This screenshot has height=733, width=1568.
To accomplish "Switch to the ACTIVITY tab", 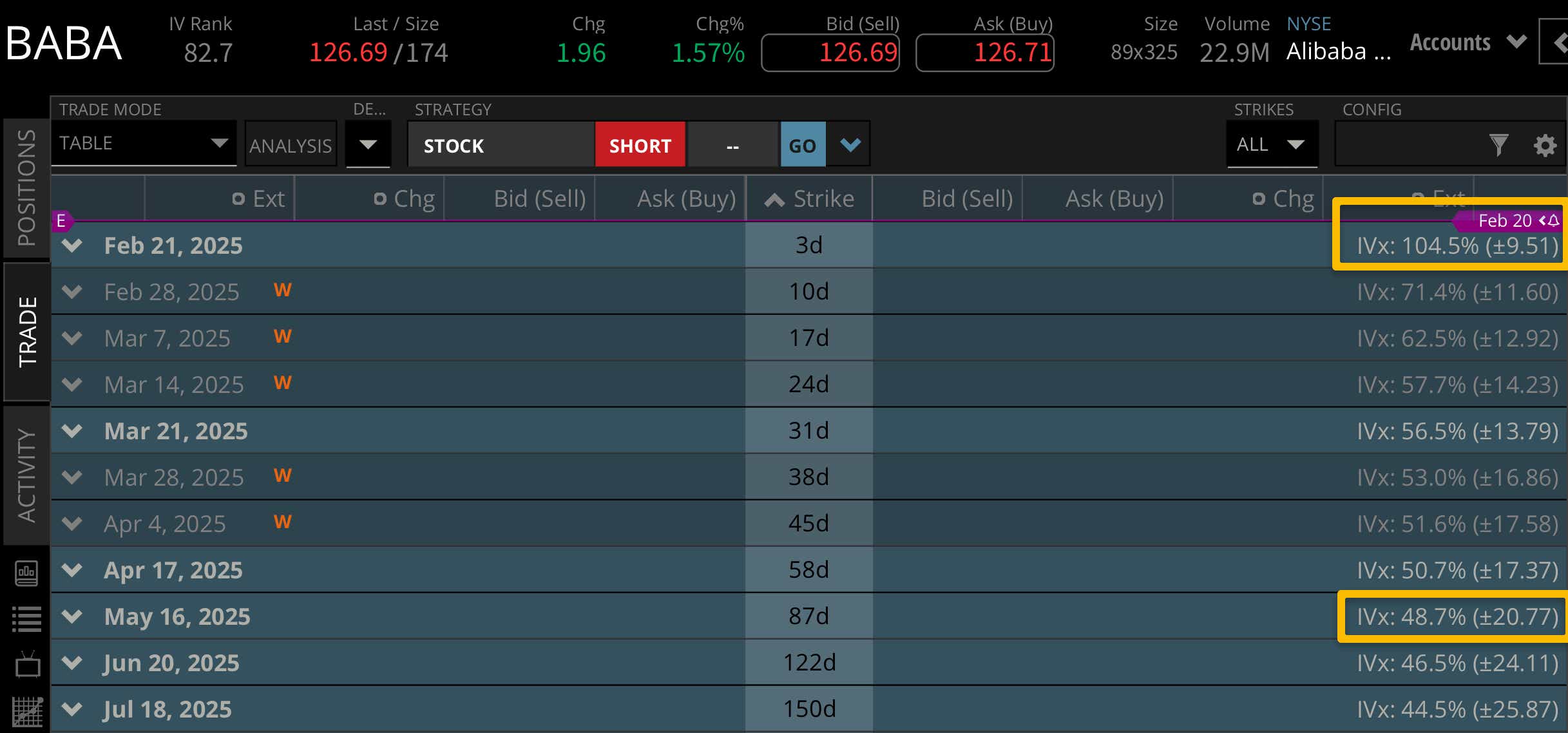I will coord(26,475).
